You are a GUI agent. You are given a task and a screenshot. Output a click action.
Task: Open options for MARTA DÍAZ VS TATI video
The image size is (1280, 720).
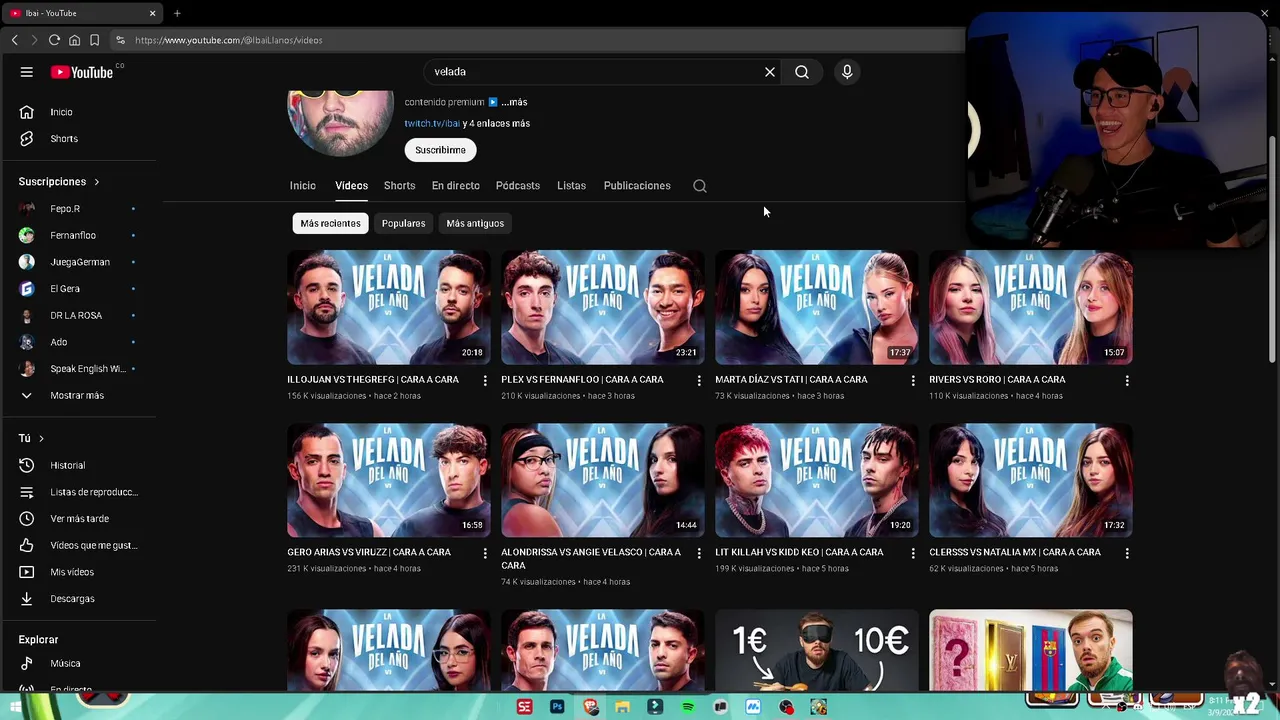tap(913, 380)
